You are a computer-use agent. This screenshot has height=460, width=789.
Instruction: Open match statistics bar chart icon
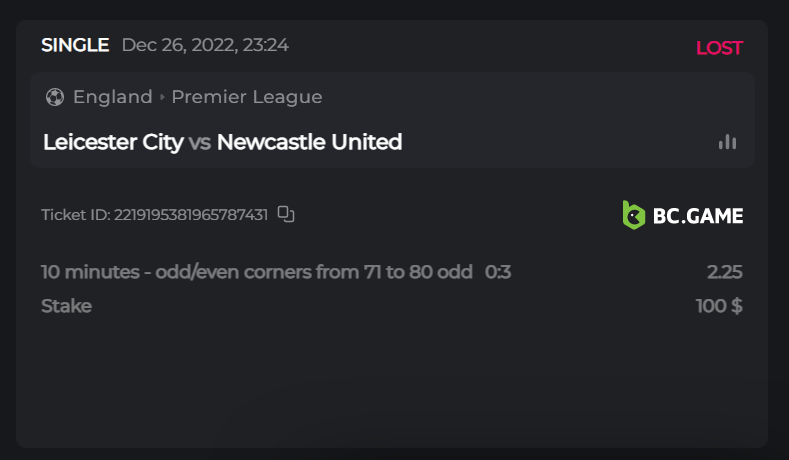tap(727, 142)
